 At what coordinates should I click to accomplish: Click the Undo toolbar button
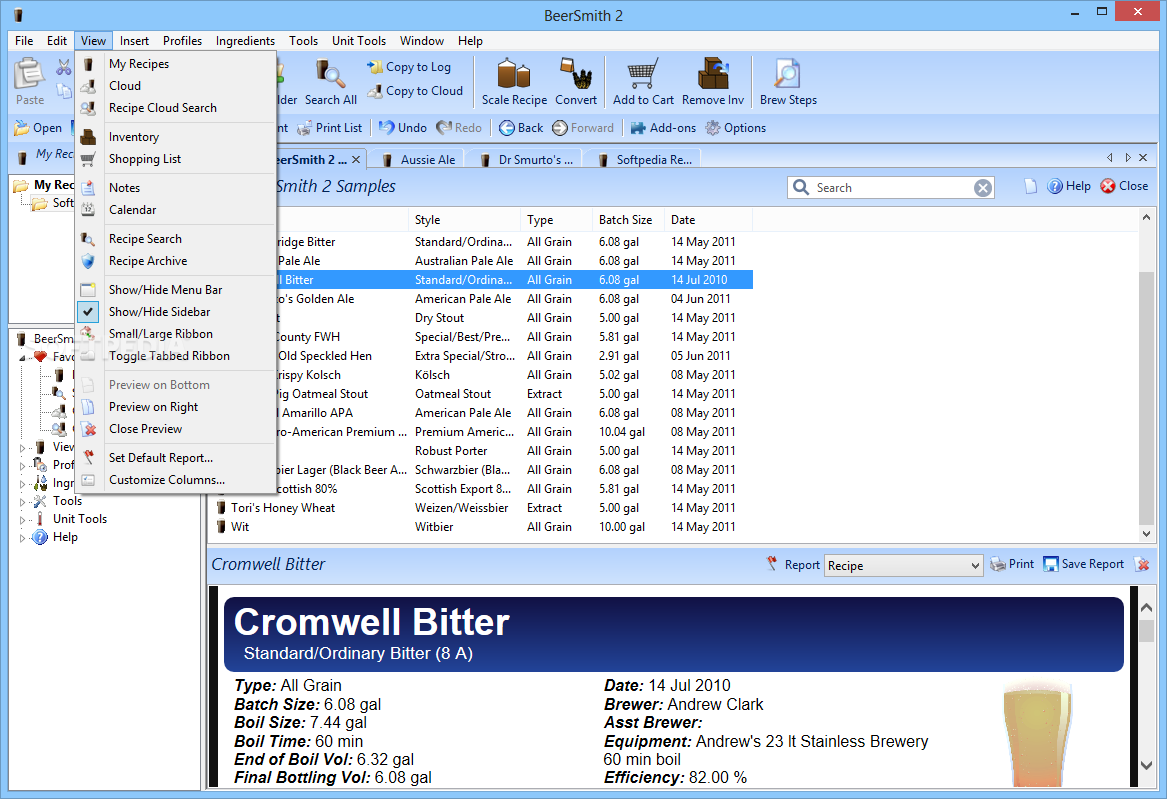point(403,128)
